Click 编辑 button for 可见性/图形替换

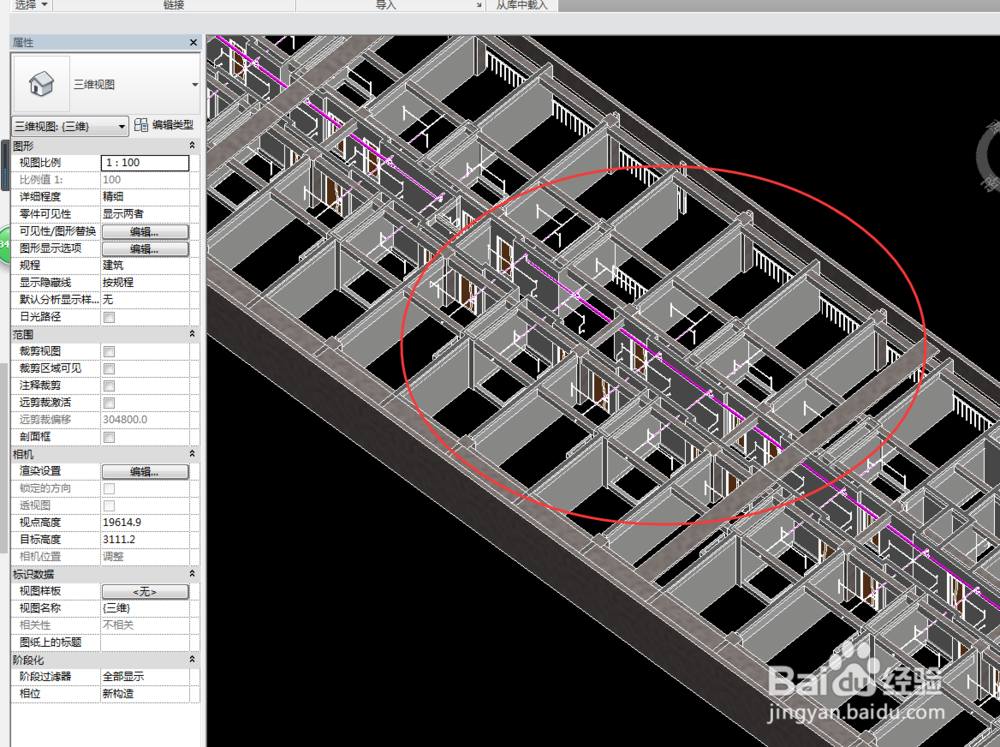[145, 231]
